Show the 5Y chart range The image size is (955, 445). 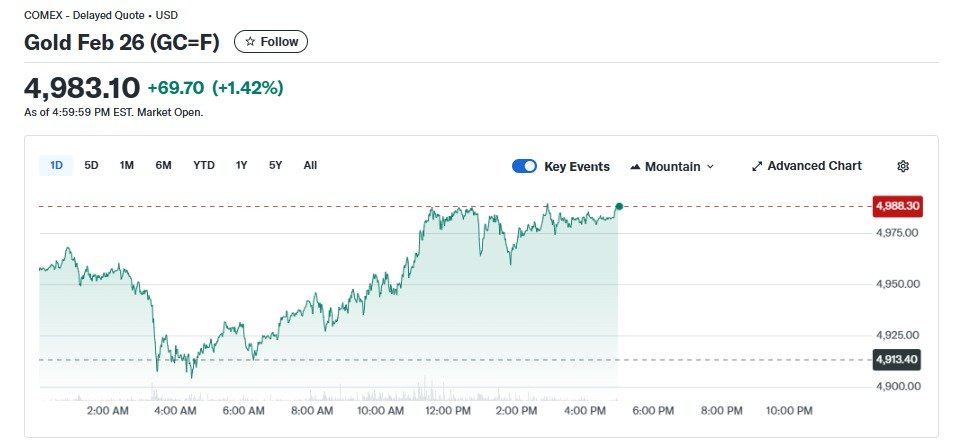(275, 165)
